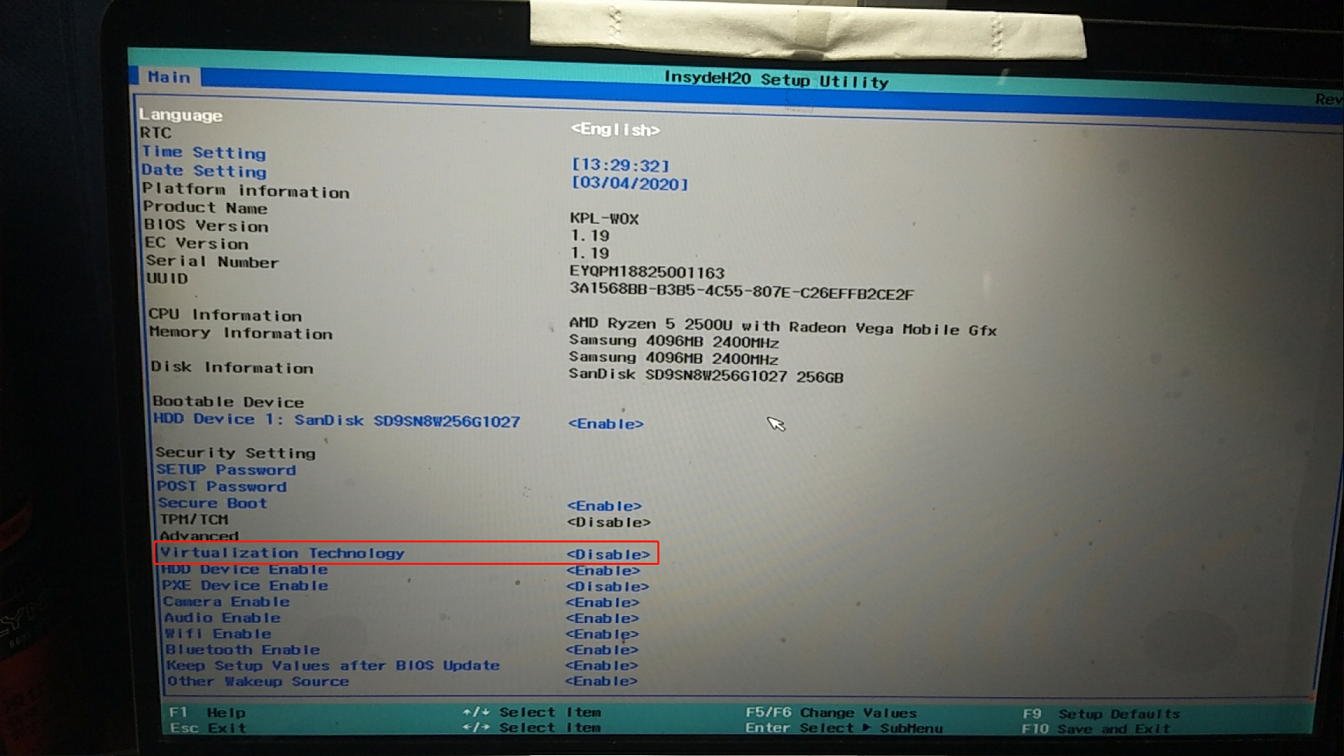The width and height of the screenshot is (1344, 756).
Task: Select Other Wakeup Source setting
Action: click(258, 681)
